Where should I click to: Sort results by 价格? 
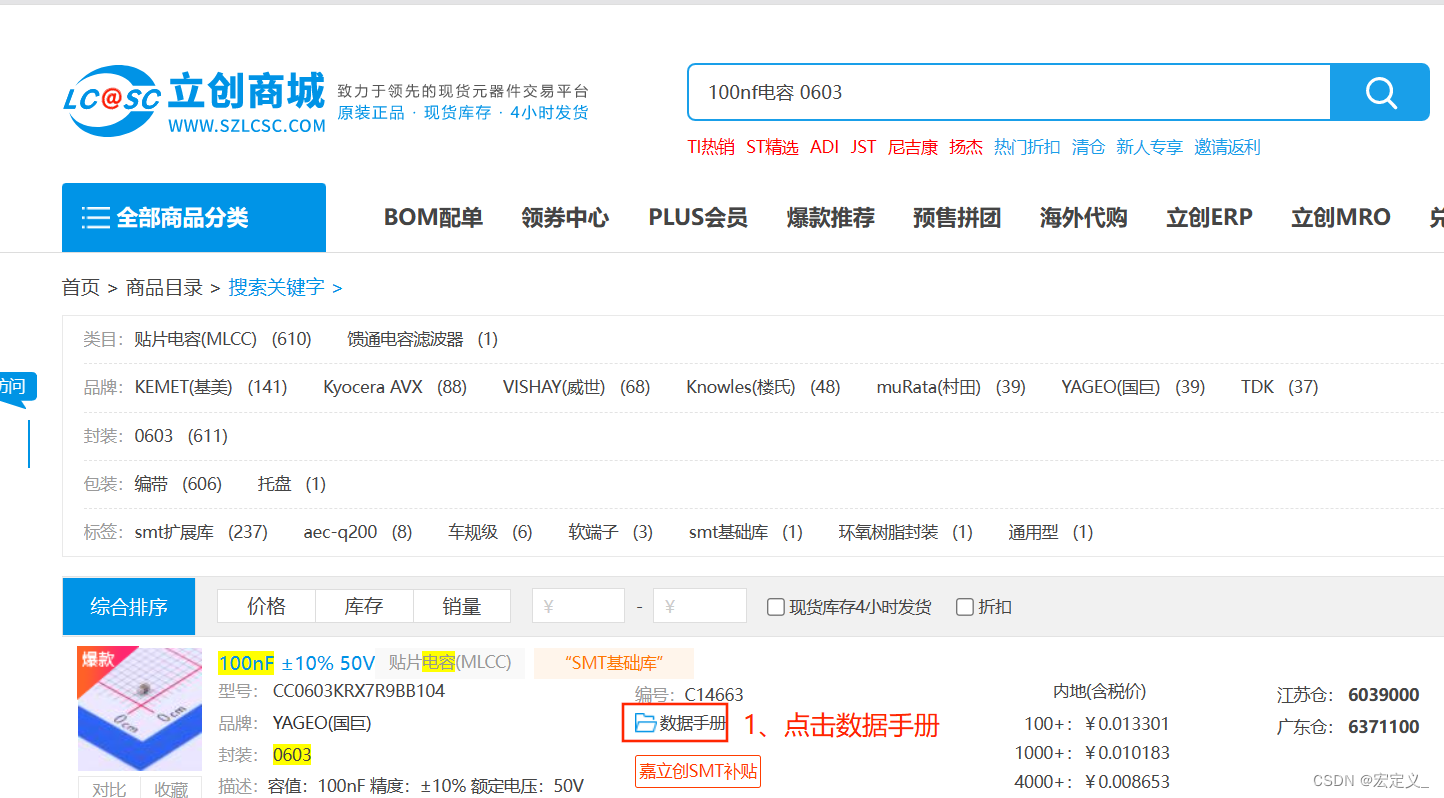[267, 606]
